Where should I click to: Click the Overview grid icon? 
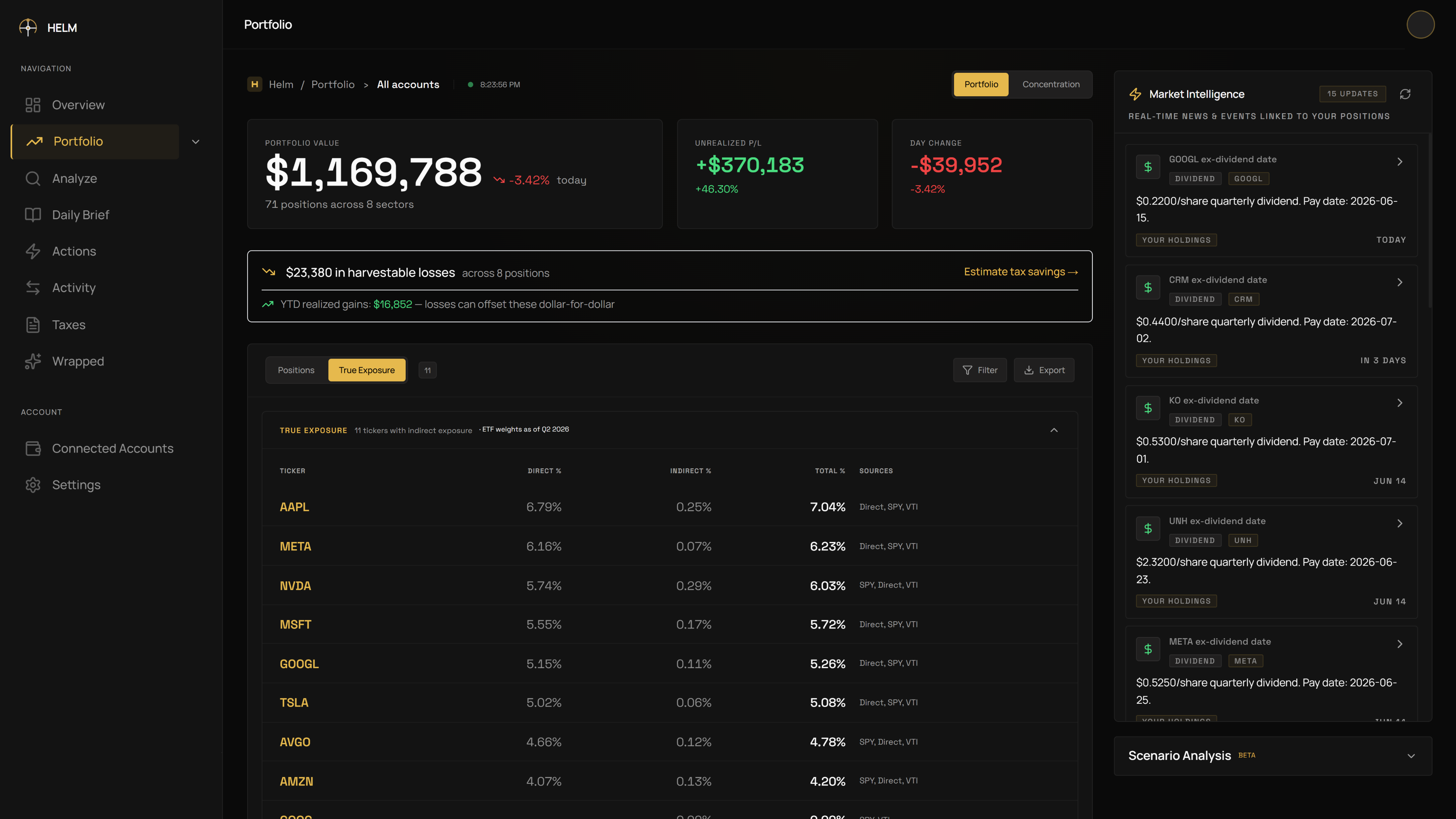(x=33, y=105)
